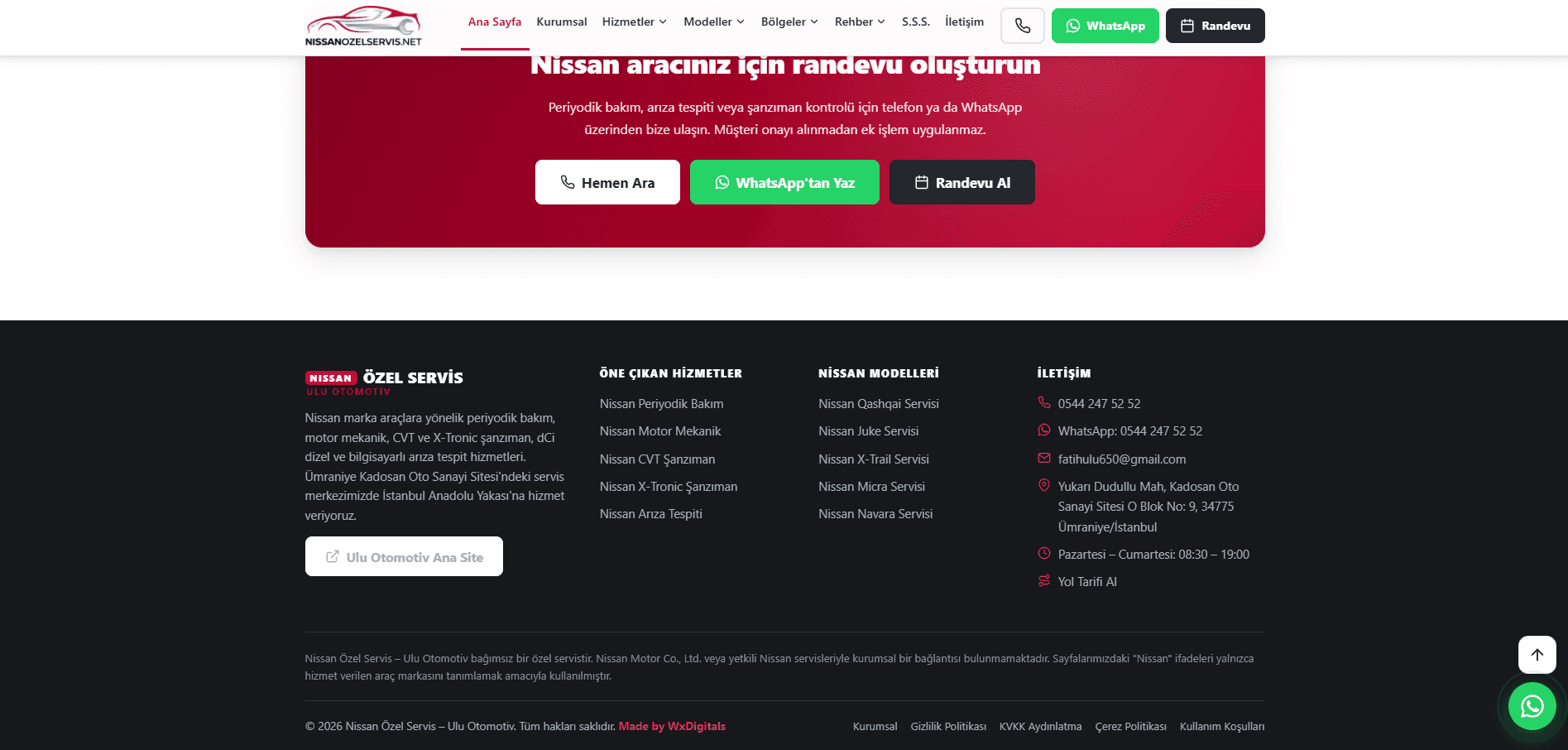Click the red phone icon in İletişim
The height and width of the screenshot is (750, 1568).
pos(1044,402)
